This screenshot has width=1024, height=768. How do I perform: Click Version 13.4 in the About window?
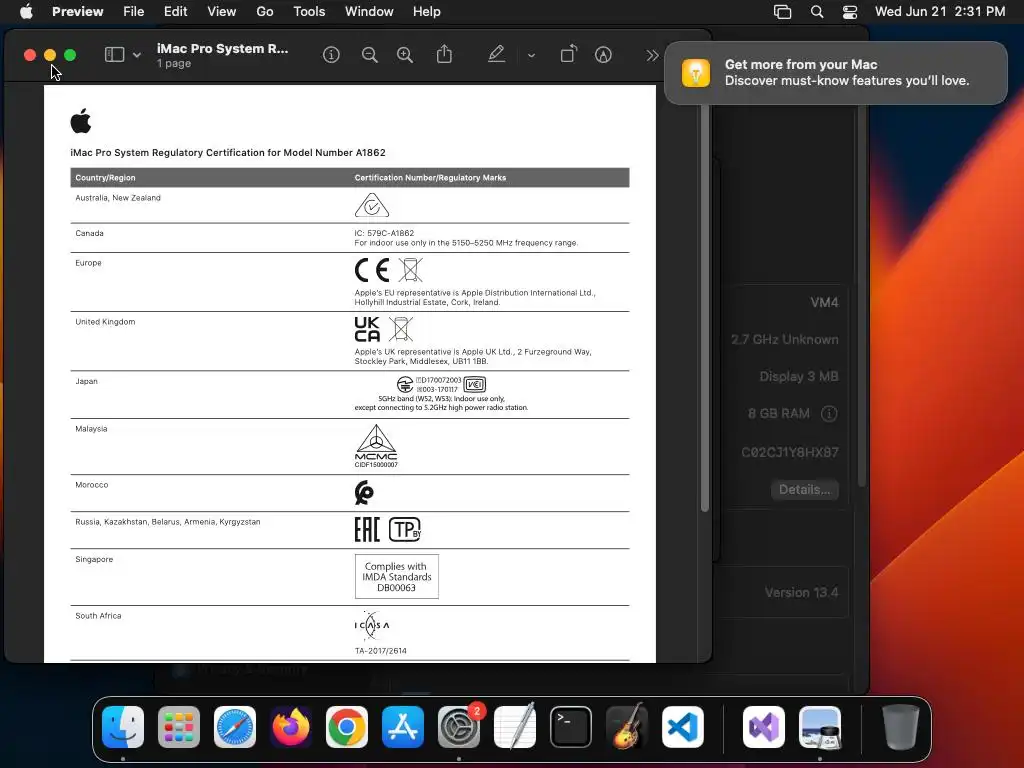click(801, 592)
